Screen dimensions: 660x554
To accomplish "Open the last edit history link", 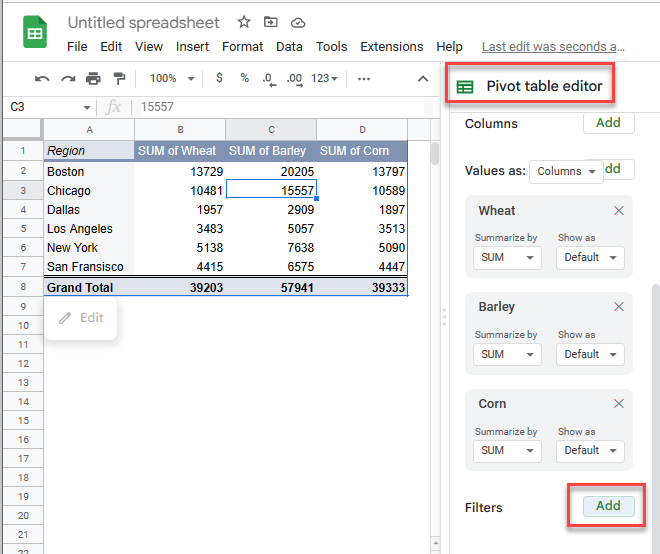I will [x=553, y=46].
